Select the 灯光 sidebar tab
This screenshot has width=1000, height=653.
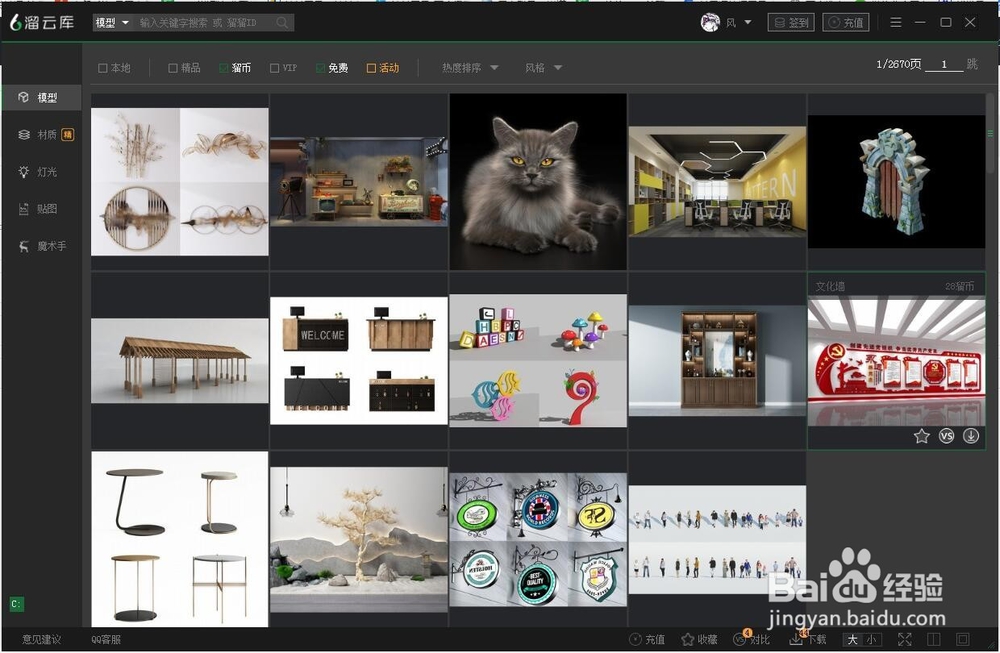46,172
